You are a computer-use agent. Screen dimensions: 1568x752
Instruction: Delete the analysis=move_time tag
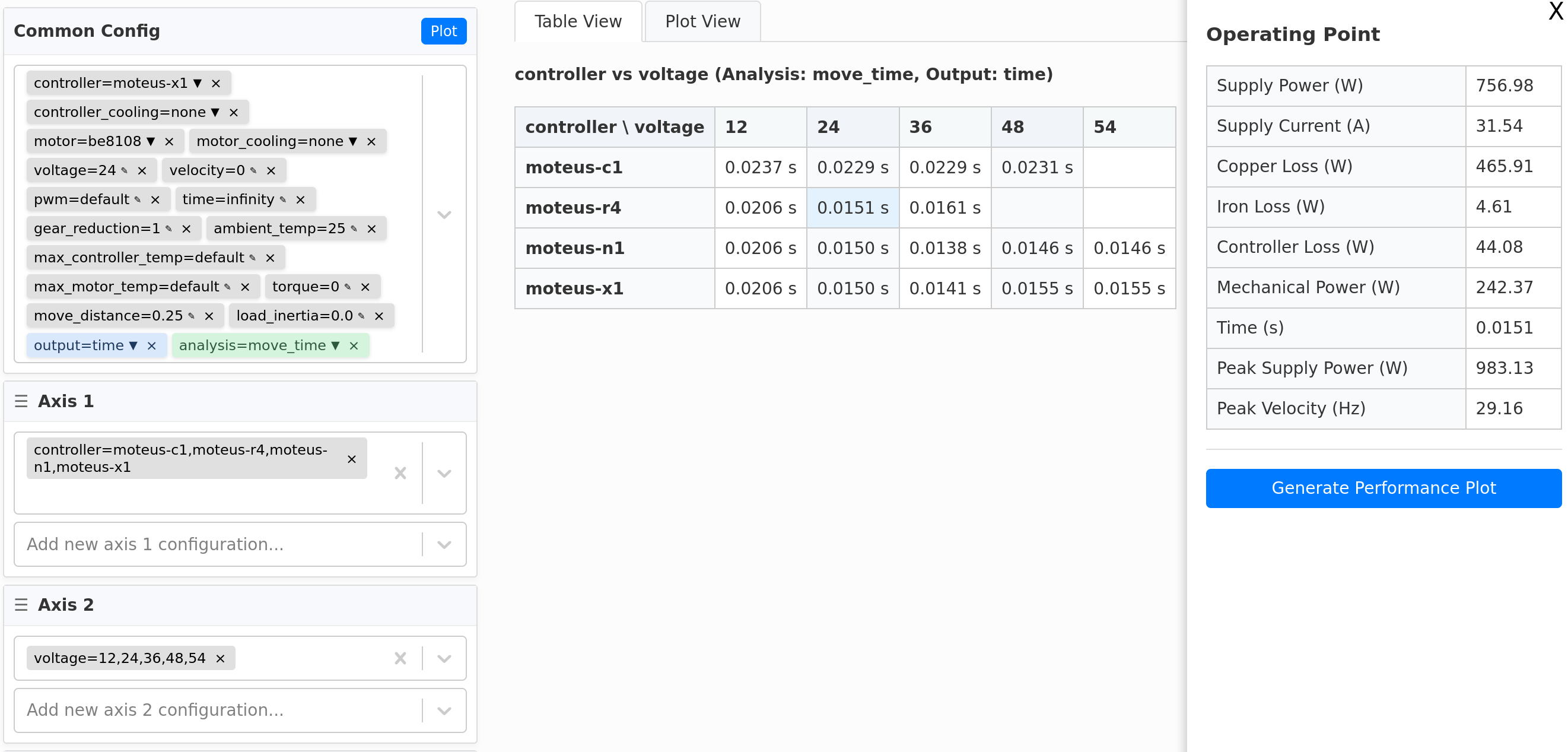pyautogui.click(x=354, y=346)
